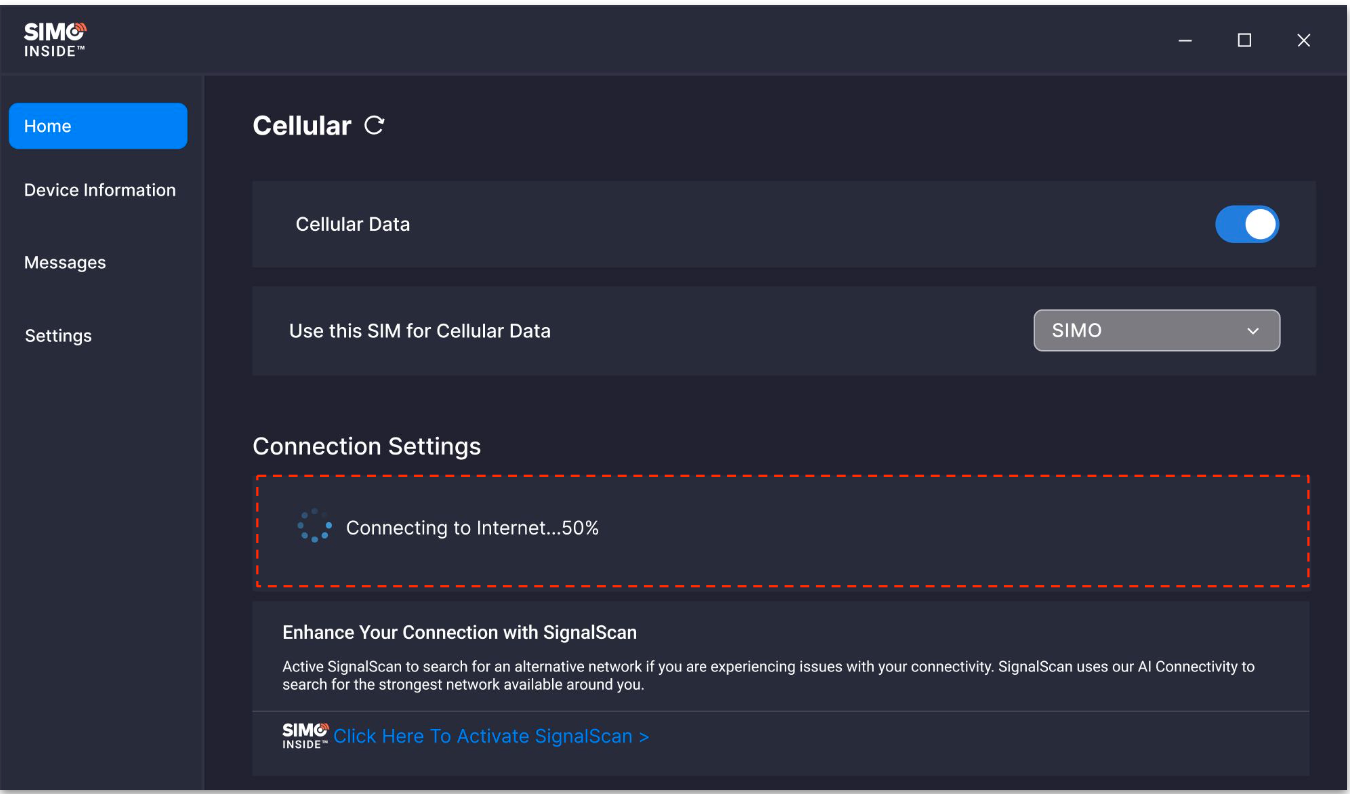Go to the Home section
Image resolution: width=1350 pixels, height=794 pixels.
[98, 126]
